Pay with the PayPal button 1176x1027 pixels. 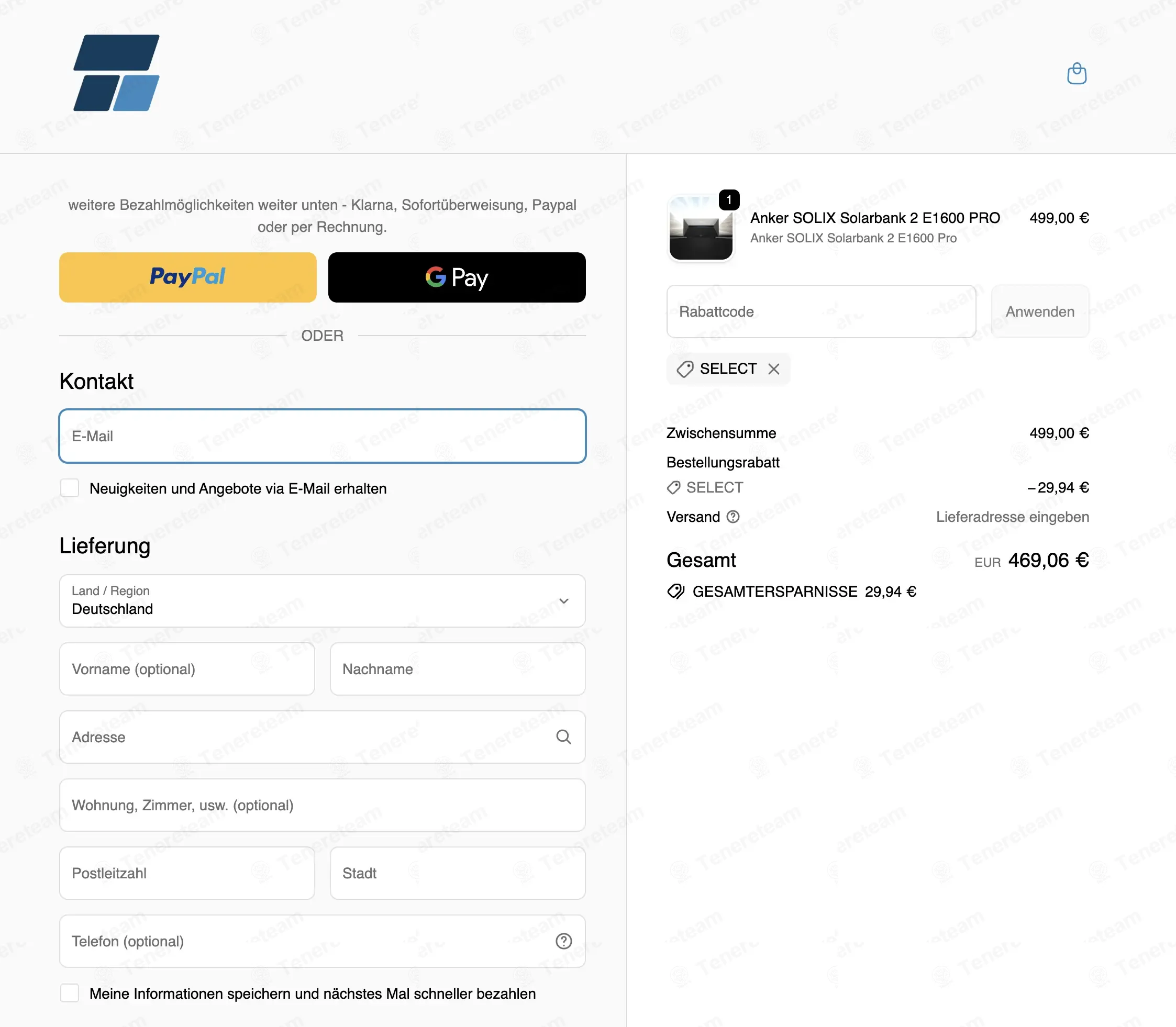click(187, 277)
